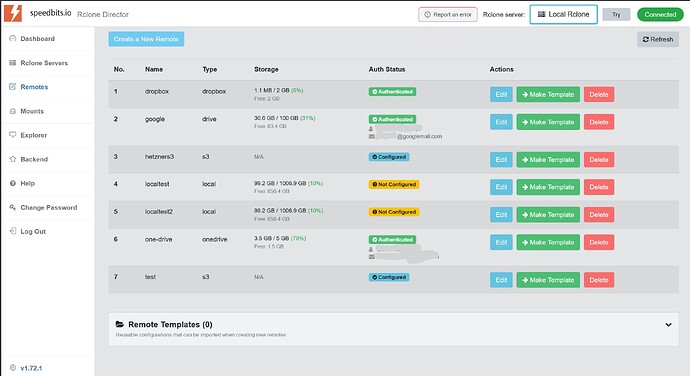690x376 pixels.
Task: Click dropbox Authenticated status badge
Action: tap(392, 92)
